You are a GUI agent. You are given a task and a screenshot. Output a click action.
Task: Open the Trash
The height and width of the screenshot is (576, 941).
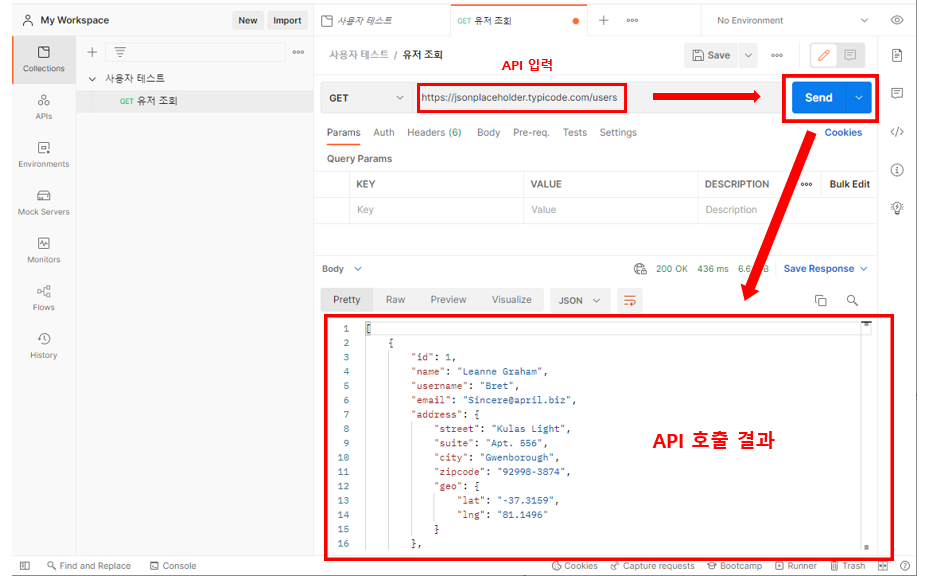(x=847, y=566)
